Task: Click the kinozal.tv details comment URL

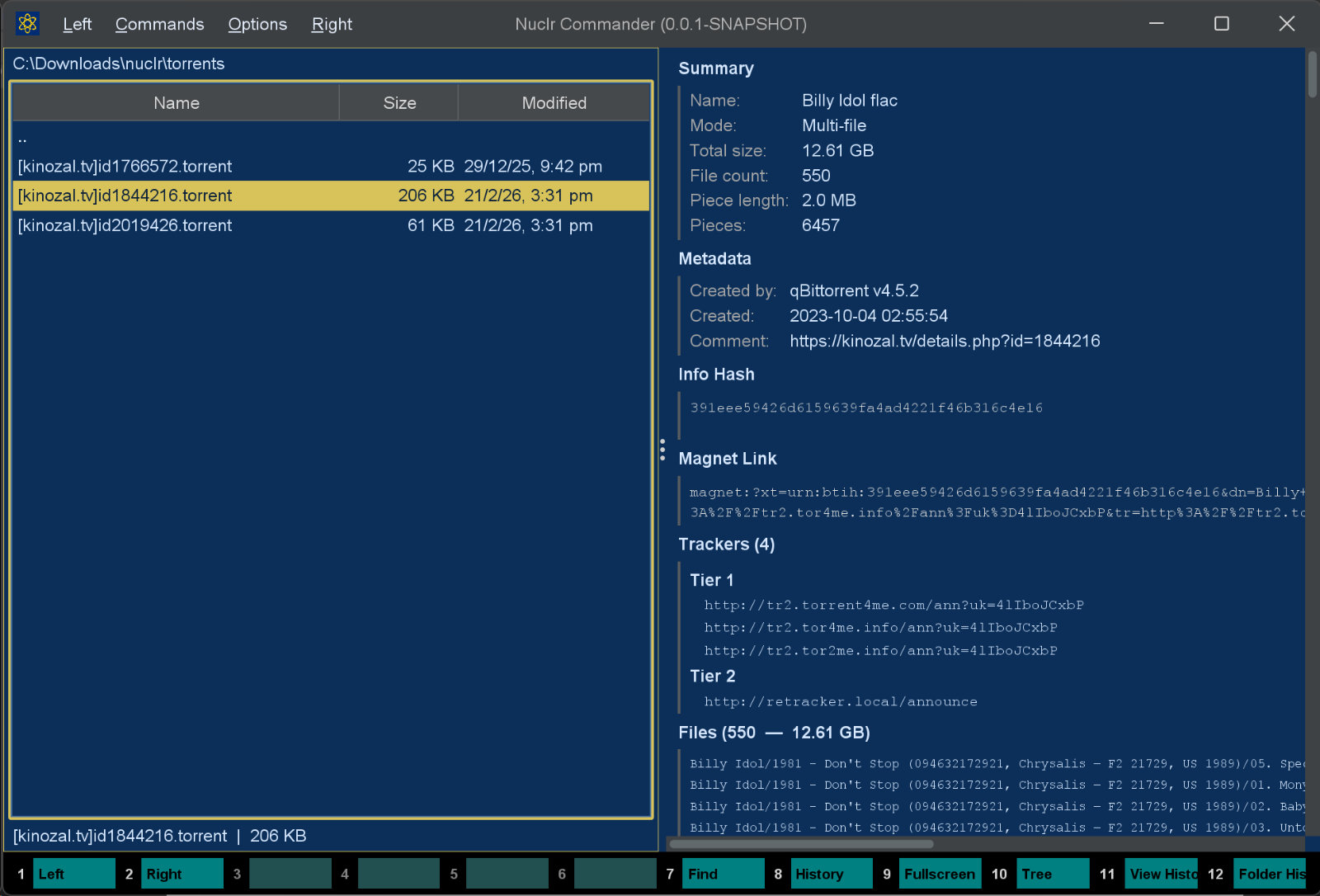Action: (x=945, y=341)
